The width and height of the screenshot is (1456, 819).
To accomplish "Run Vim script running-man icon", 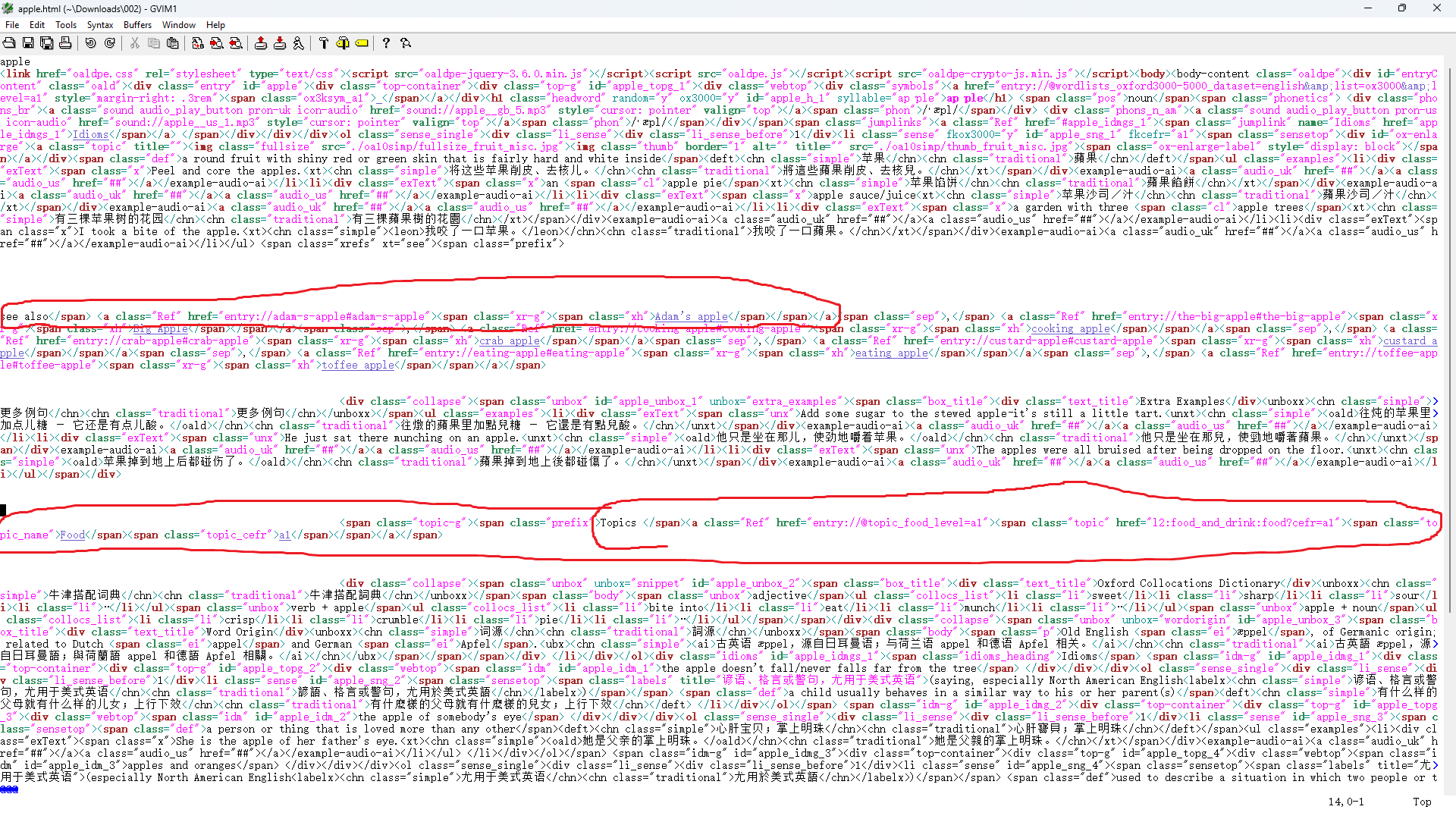I will tap(299, 43).
